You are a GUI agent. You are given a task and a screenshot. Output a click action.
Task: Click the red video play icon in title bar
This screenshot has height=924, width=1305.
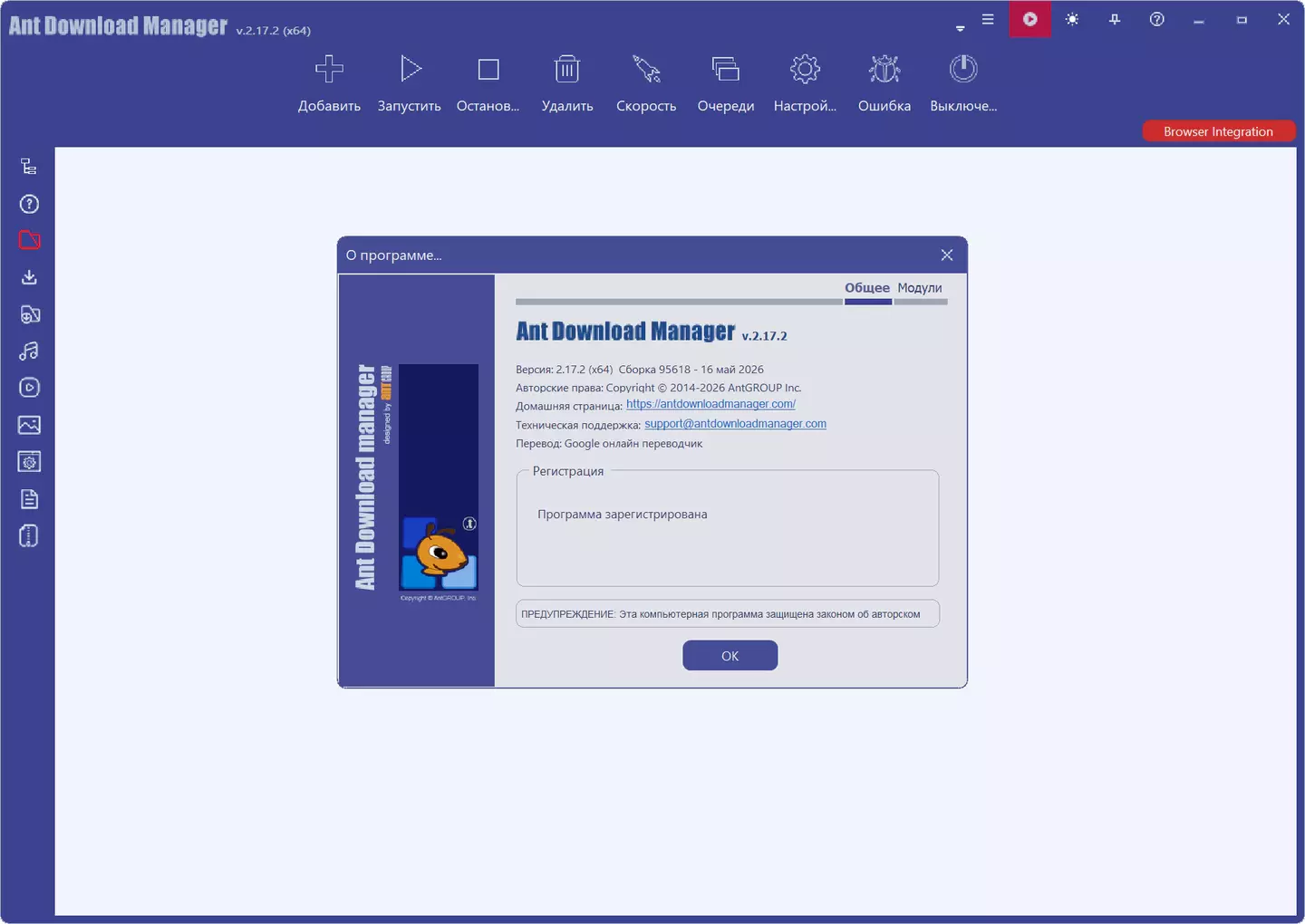click(1030, 19)
